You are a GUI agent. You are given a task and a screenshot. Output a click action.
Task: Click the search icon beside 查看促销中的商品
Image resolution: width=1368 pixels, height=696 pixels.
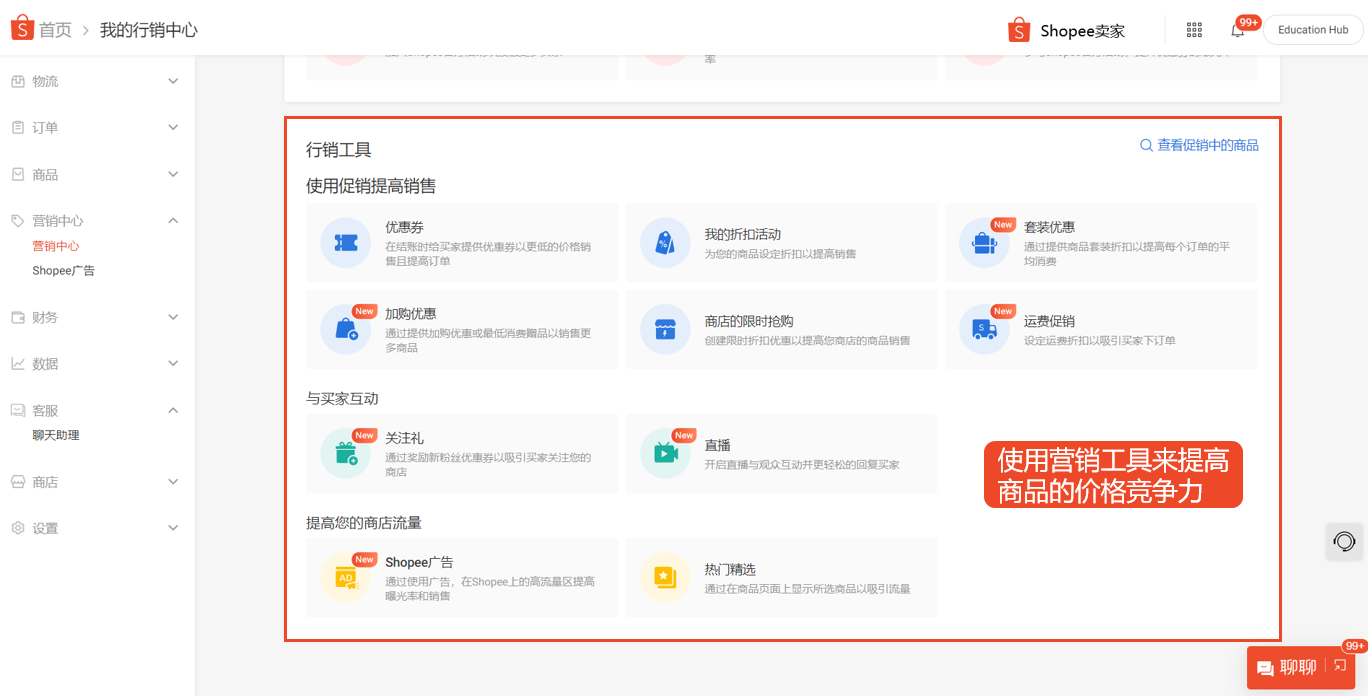pos(1146,145)
